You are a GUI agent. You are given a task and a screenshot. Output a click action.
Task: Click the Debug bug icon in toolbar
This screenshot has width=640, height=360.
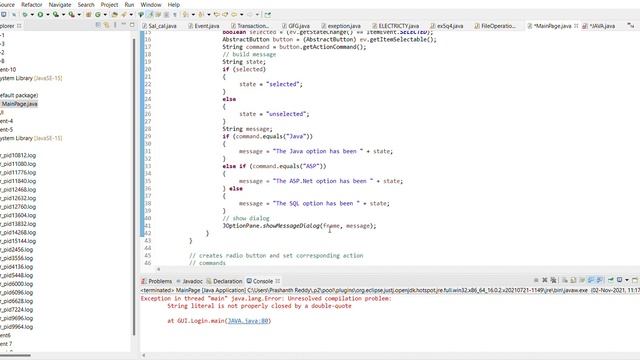click(x=24, y=14)
